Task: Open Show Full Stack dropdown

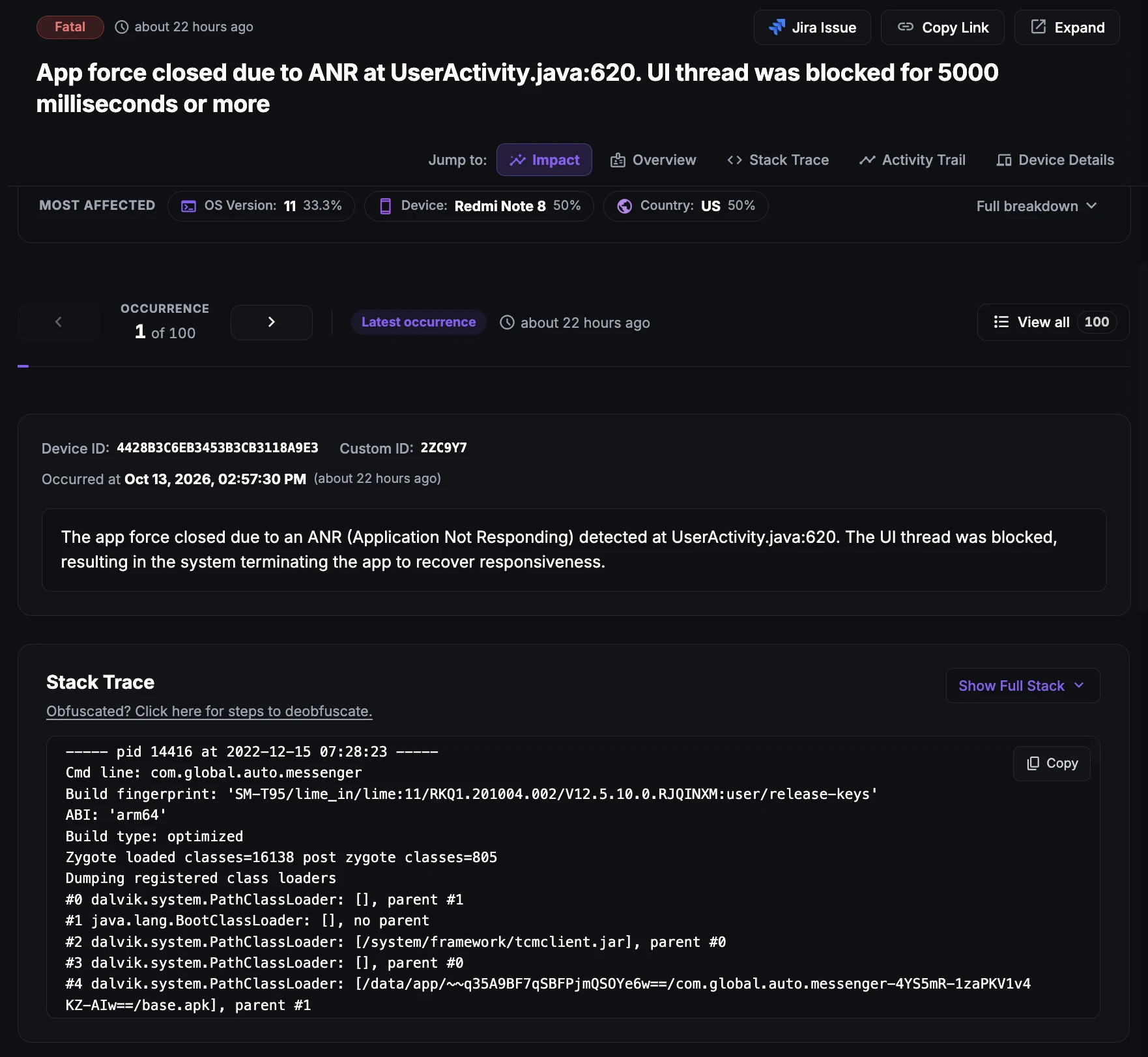Action: [1023, 686]
